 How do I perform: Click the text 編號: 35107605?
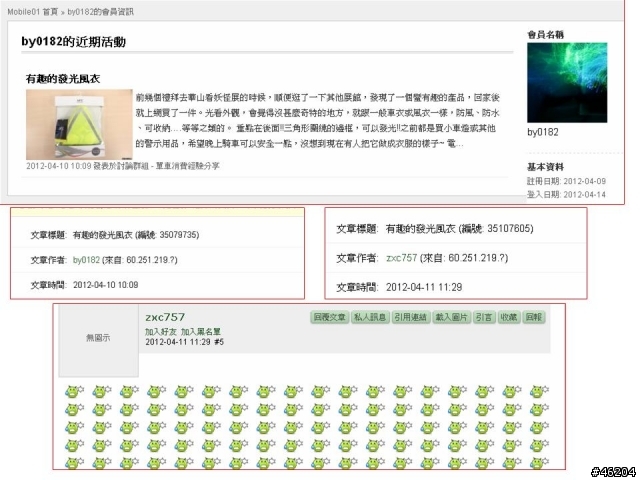pos(498,229)
